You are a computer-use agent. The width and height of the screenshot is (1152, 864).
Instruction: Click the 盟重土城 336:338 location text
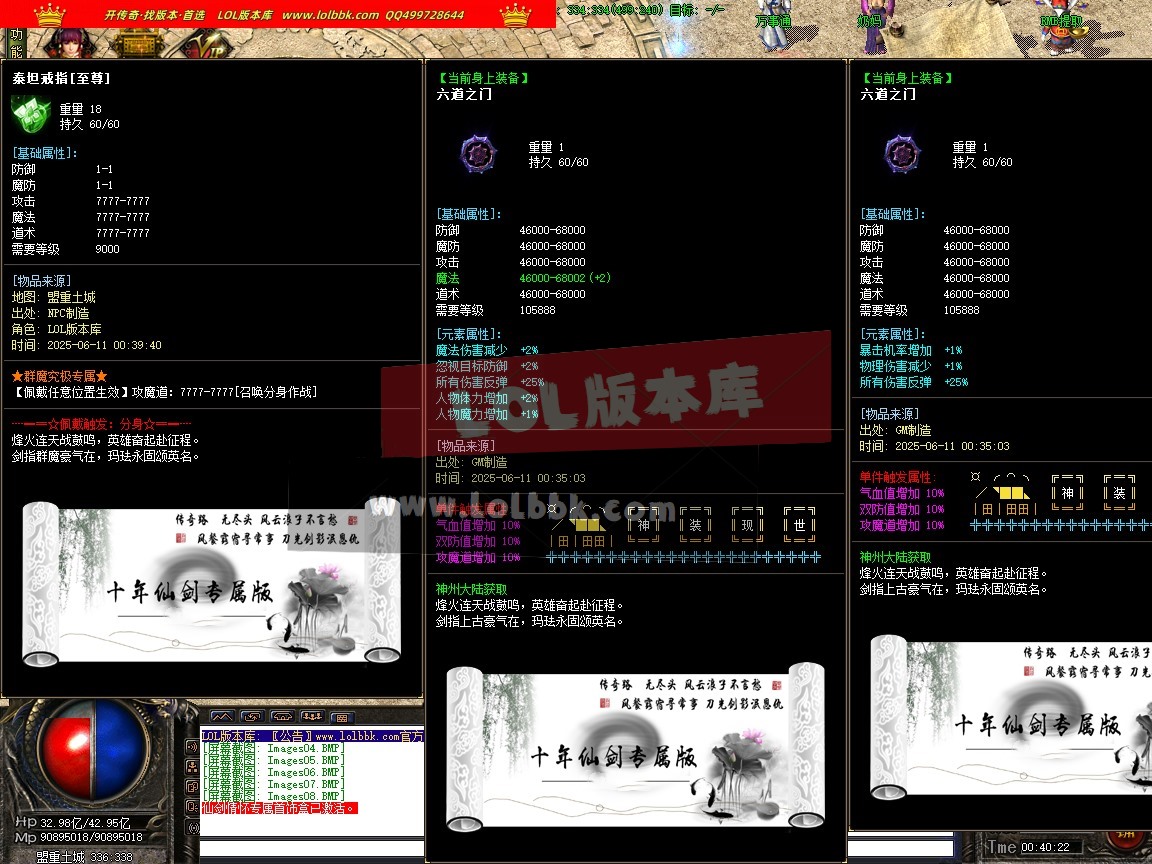(x=84, y=857)
